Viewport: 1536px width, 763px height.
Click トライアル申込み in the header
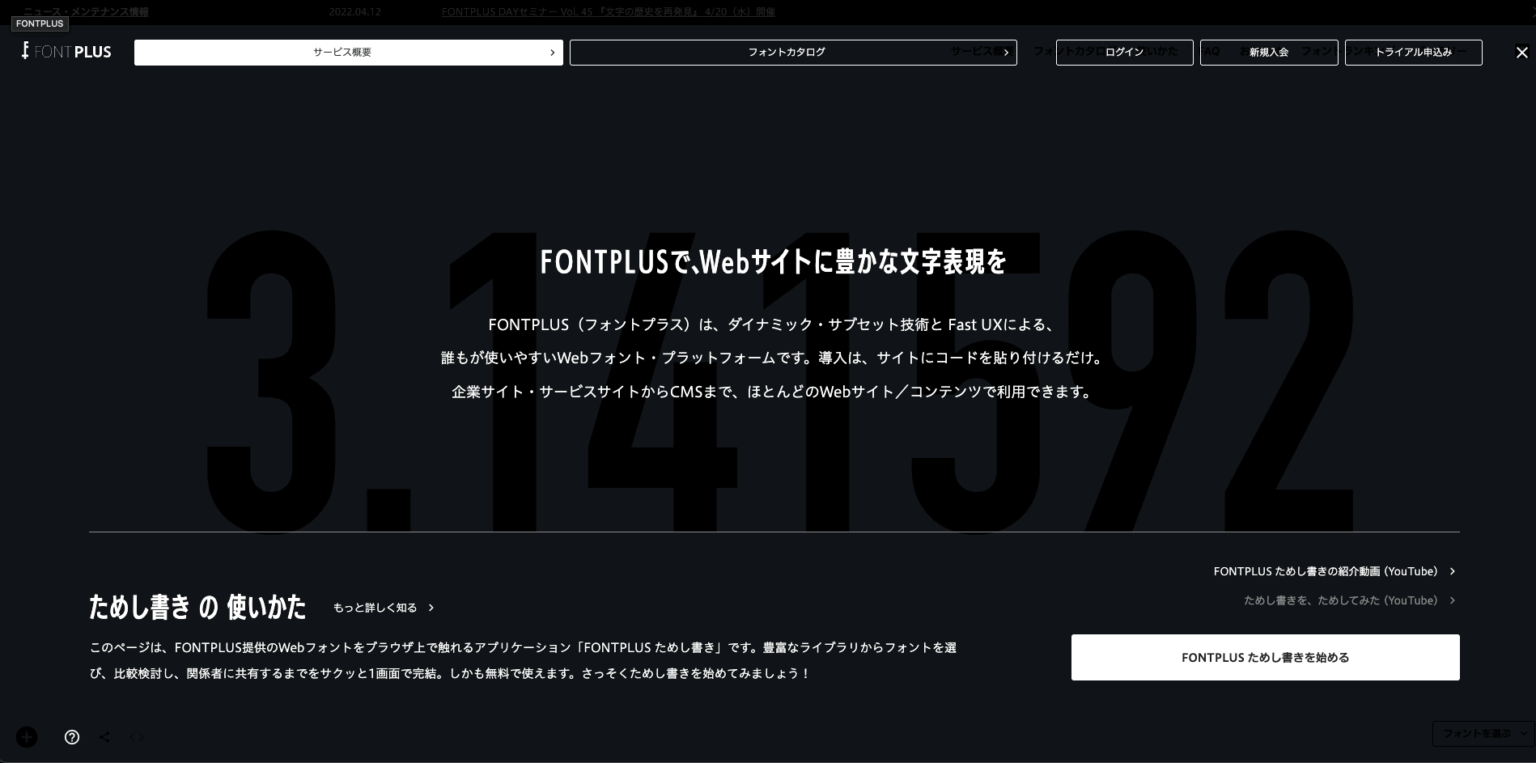[1411, 52]
